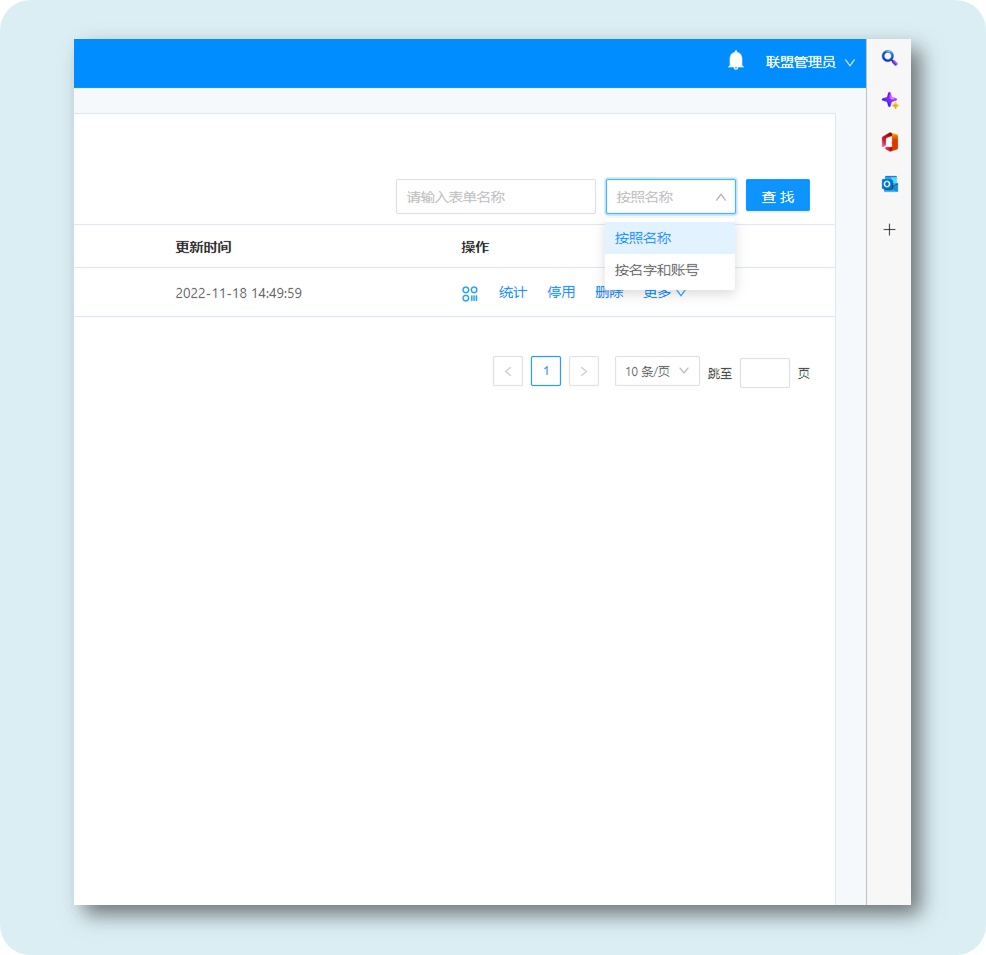The width and height of the screenshot is (986, 955).
Task: Select page 1 in pagination
Action: point(546,371)
